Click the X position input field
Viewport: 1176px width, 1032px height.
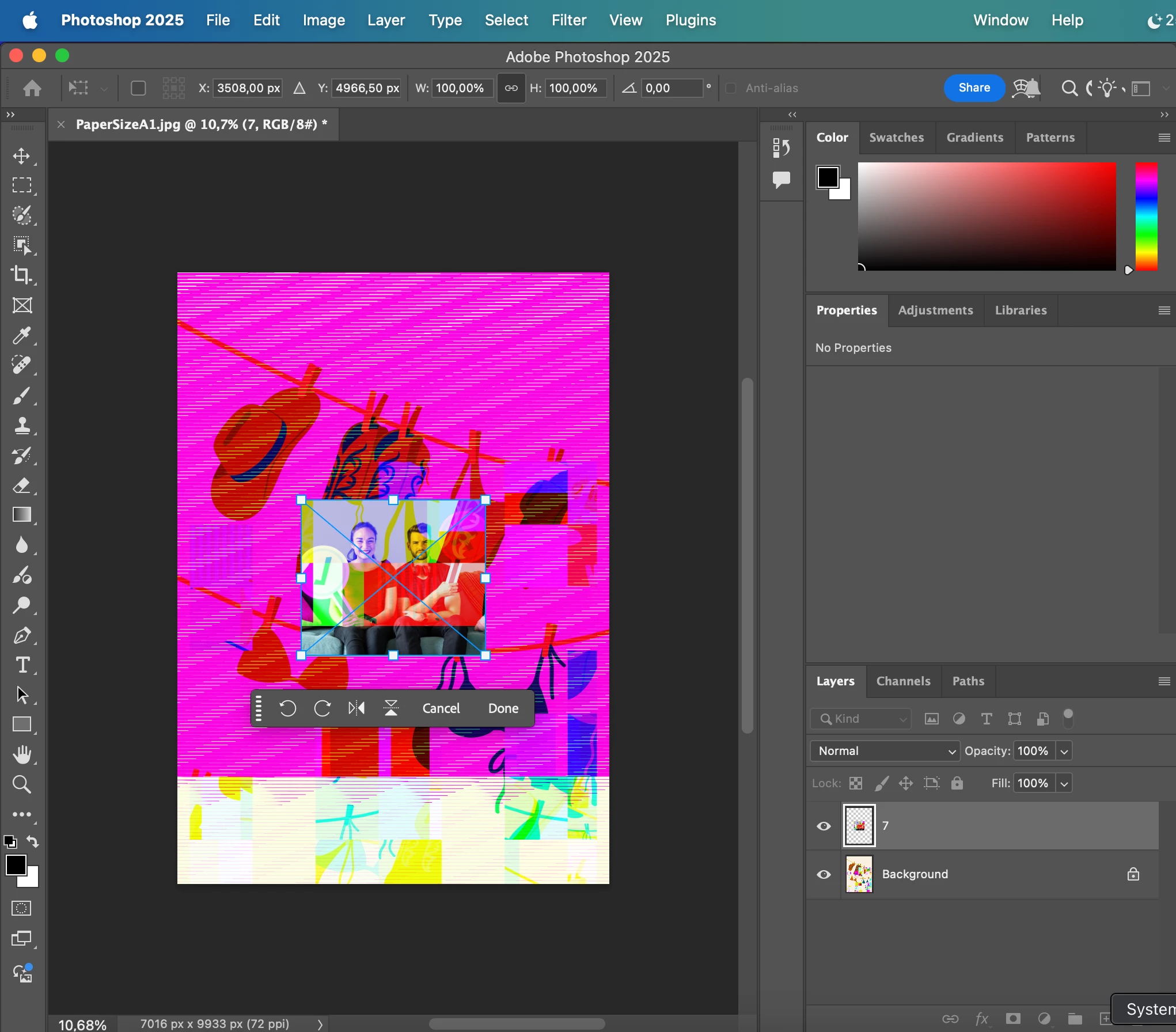[x=248, y=88]
